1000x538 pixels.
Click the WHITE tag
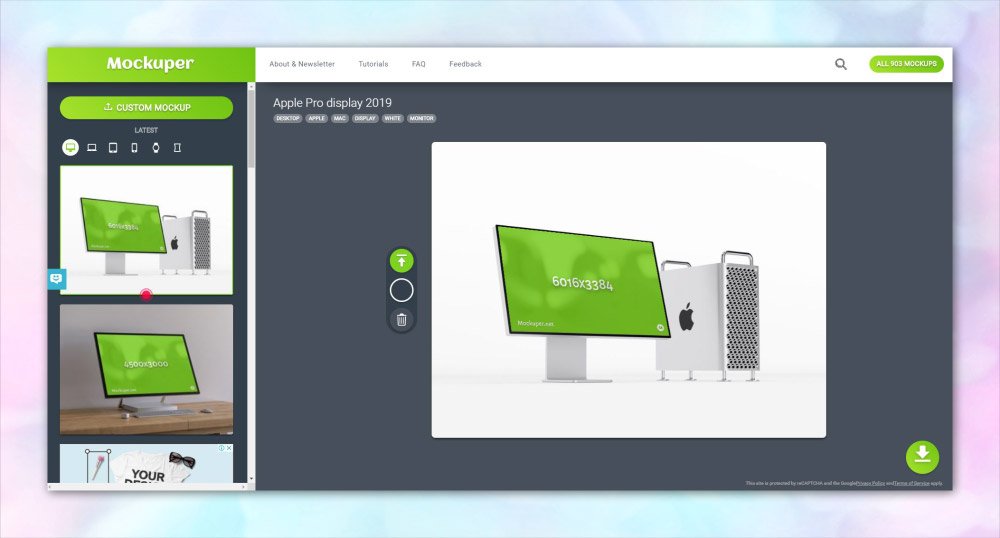393,119
